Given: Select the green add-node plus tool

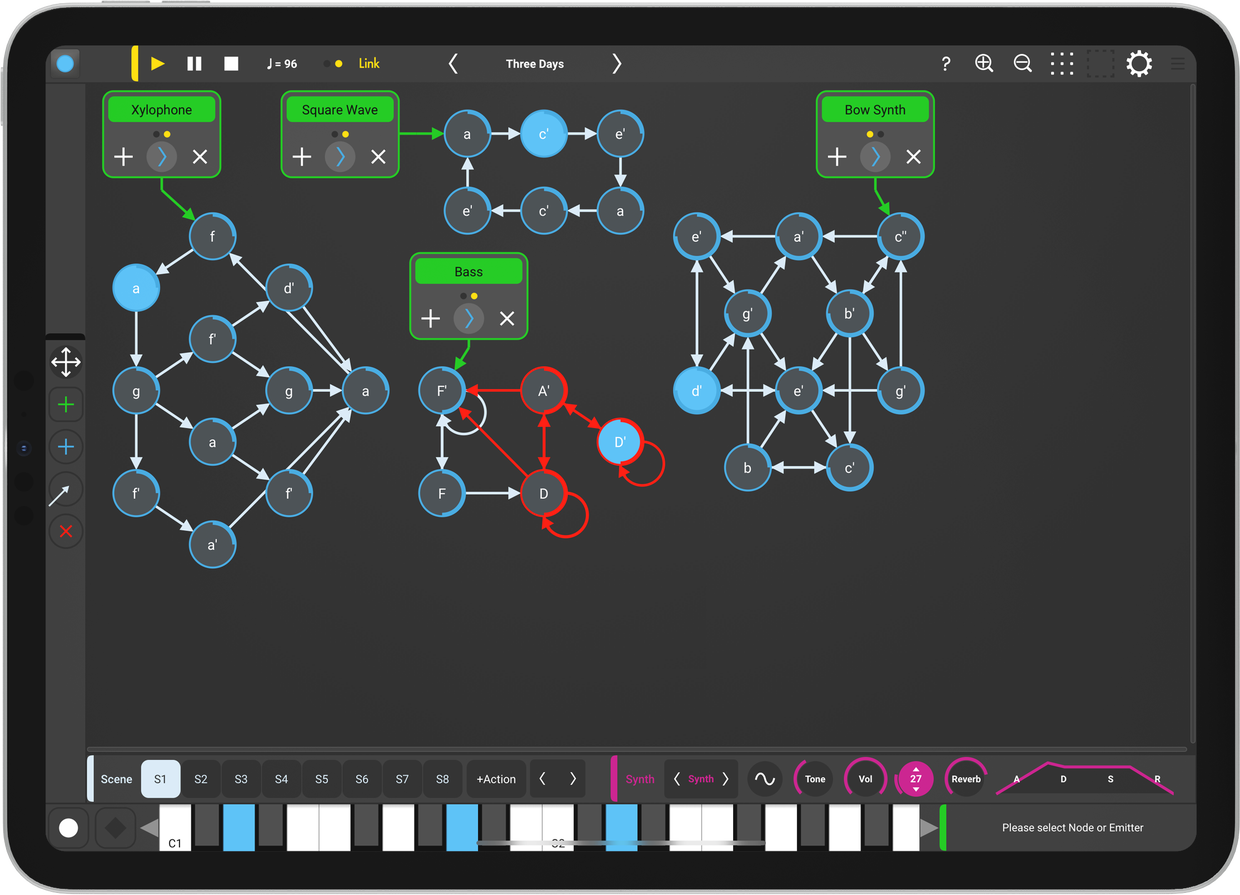Looking at the screenshot, I should click(x=66, y=405).
